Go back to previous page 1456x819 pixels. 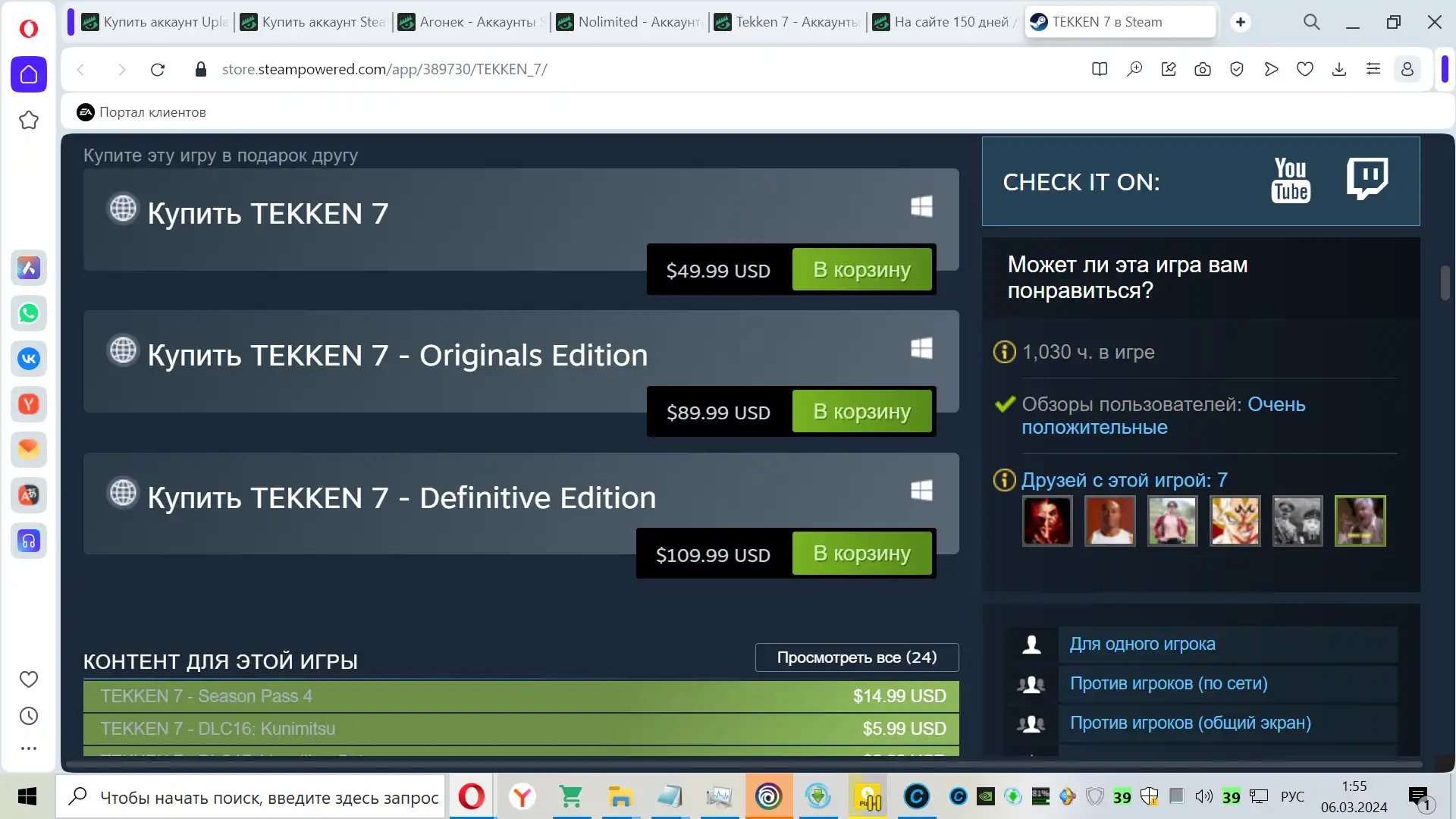80,70
